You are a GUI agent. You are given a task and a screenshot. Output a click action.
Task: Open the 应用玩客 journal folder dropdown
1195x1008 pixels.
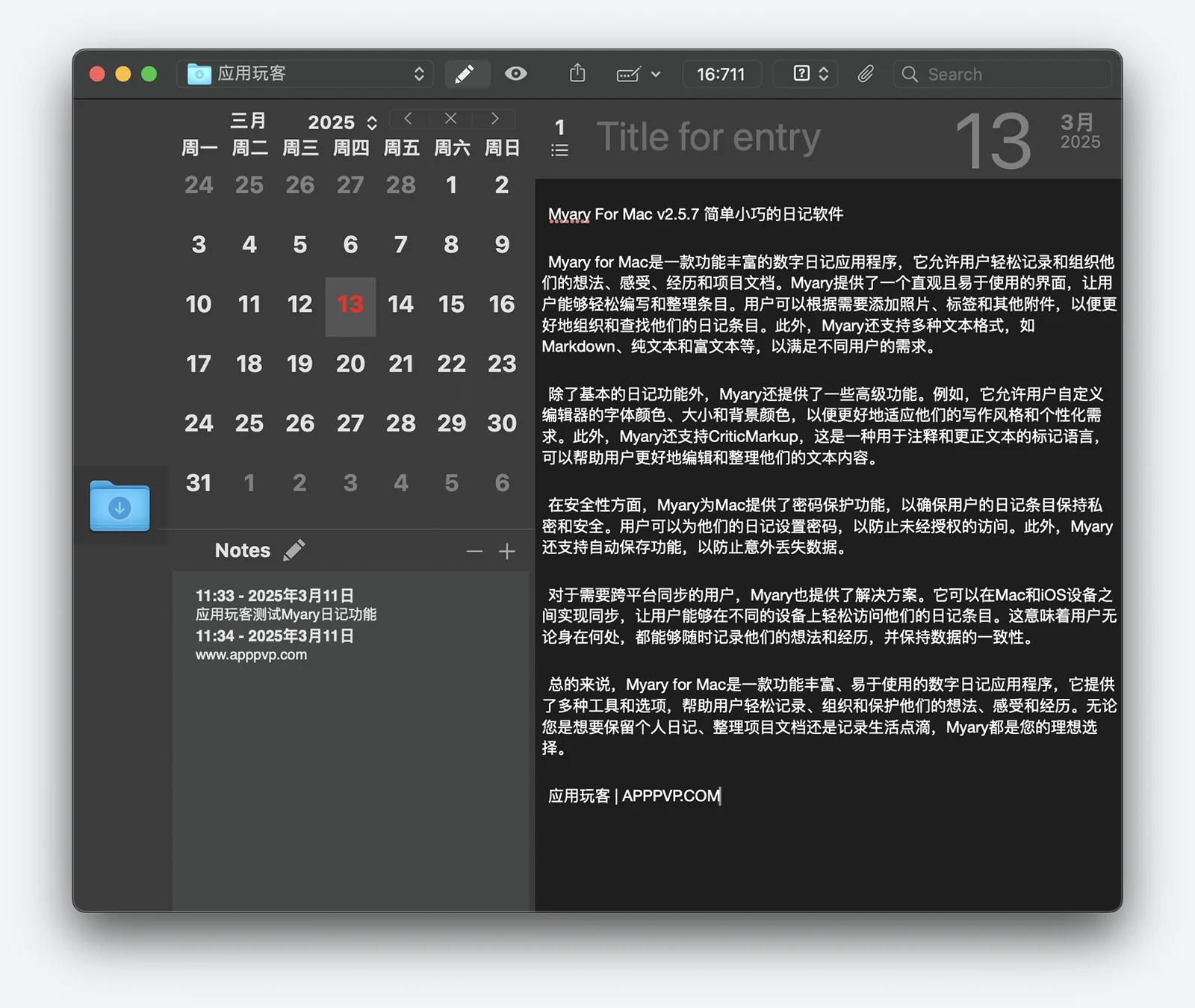pyautogui.click(x=305, y=74)
